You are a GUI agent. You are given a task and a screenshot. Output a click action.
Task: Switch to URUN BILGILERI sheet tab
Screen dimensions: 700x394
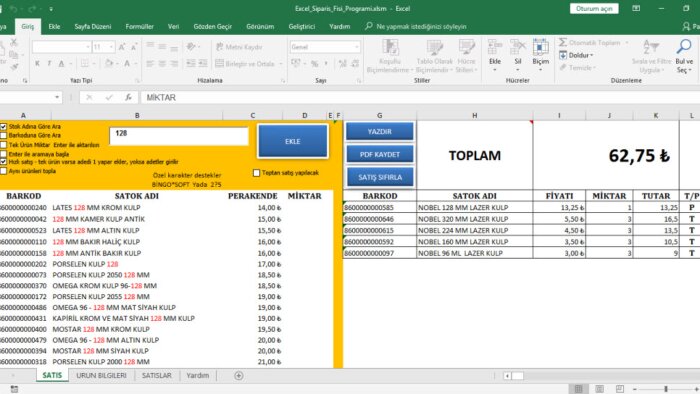pos(101,376)
